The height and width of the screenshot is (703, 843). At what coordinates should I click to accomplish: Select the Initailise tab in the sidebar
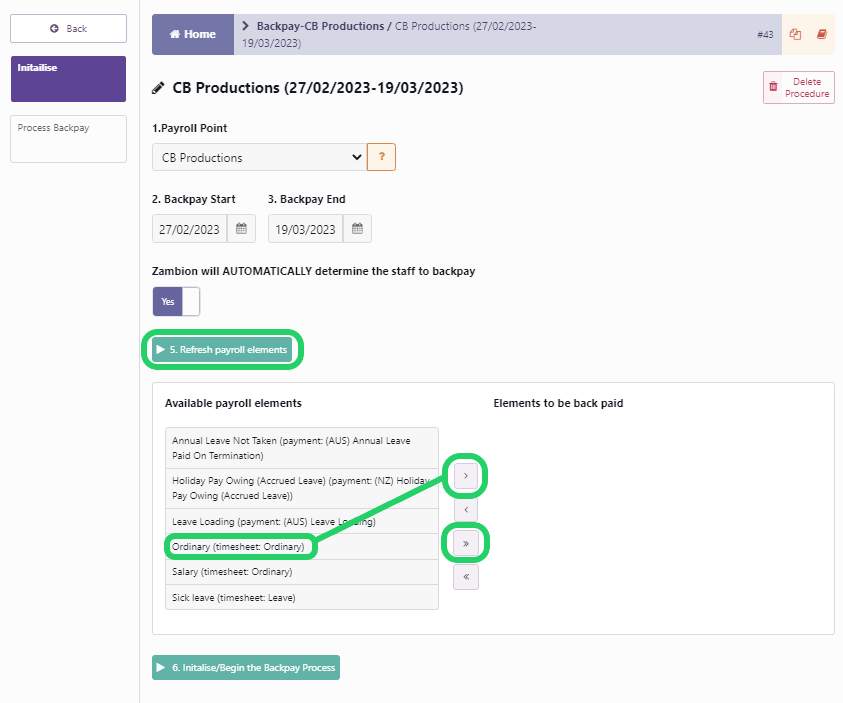[x=67, y=78]
